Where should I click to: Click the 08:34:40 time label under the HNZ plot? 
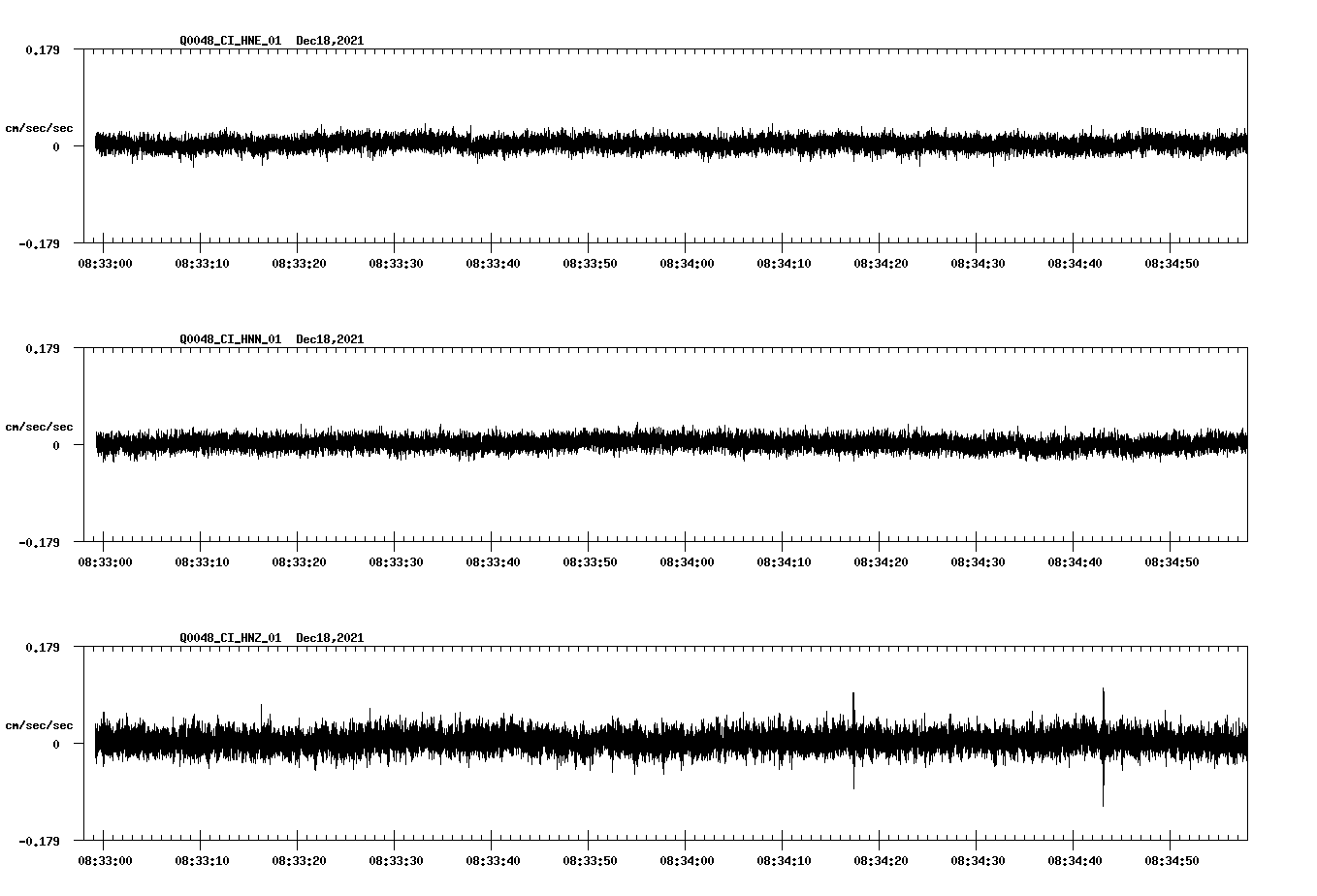1075,860
